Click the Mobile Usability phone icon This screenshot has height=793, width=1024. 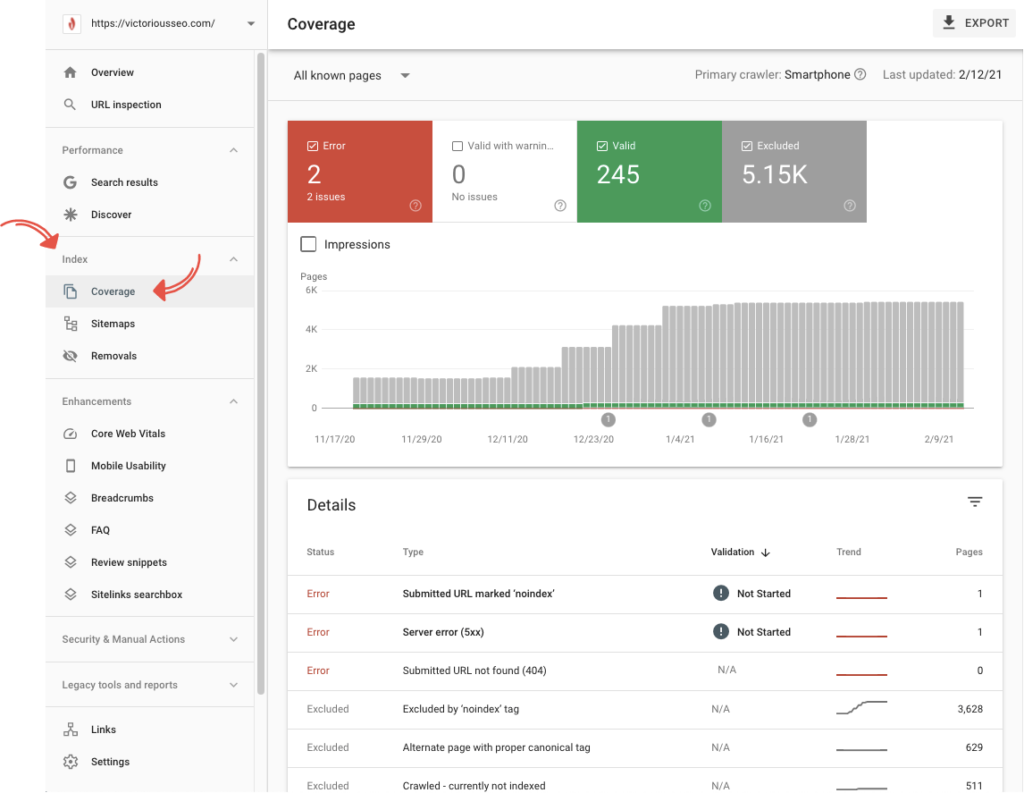(70, 466)
